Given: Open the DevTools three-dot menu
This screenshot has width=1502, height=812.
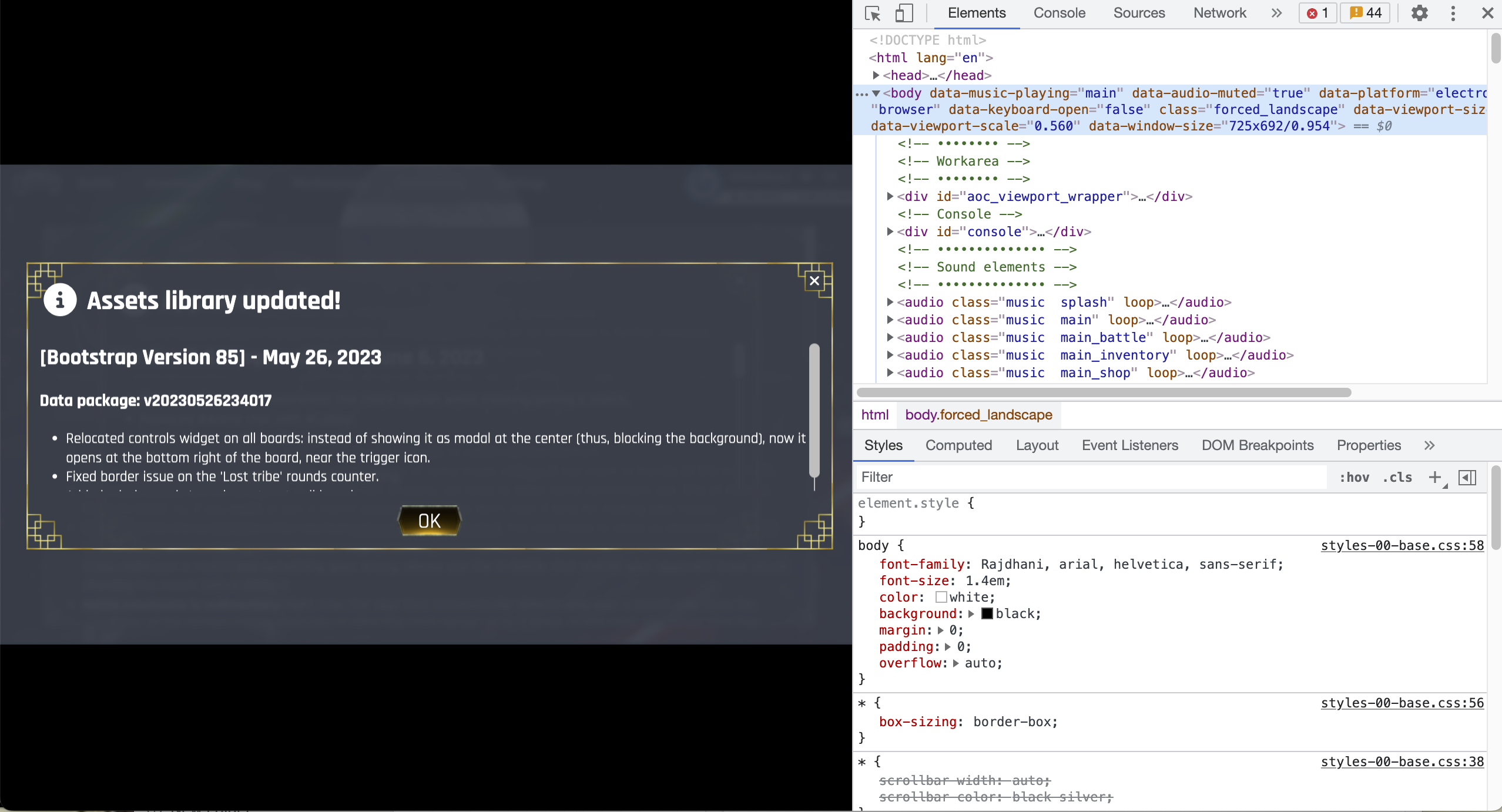Looking at the screenshot, I should coord(1453,13).
